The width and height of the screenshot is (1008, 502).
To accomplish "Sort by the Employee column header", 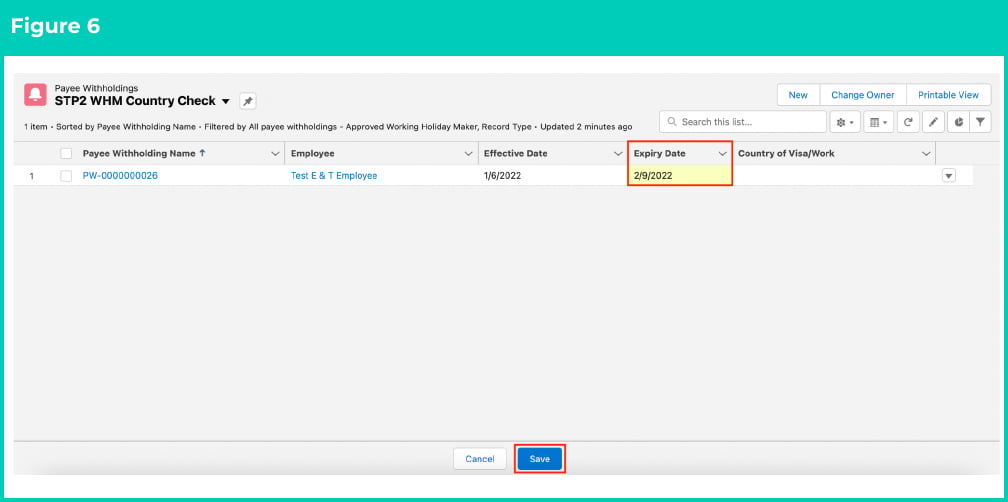I will (312, 154).
